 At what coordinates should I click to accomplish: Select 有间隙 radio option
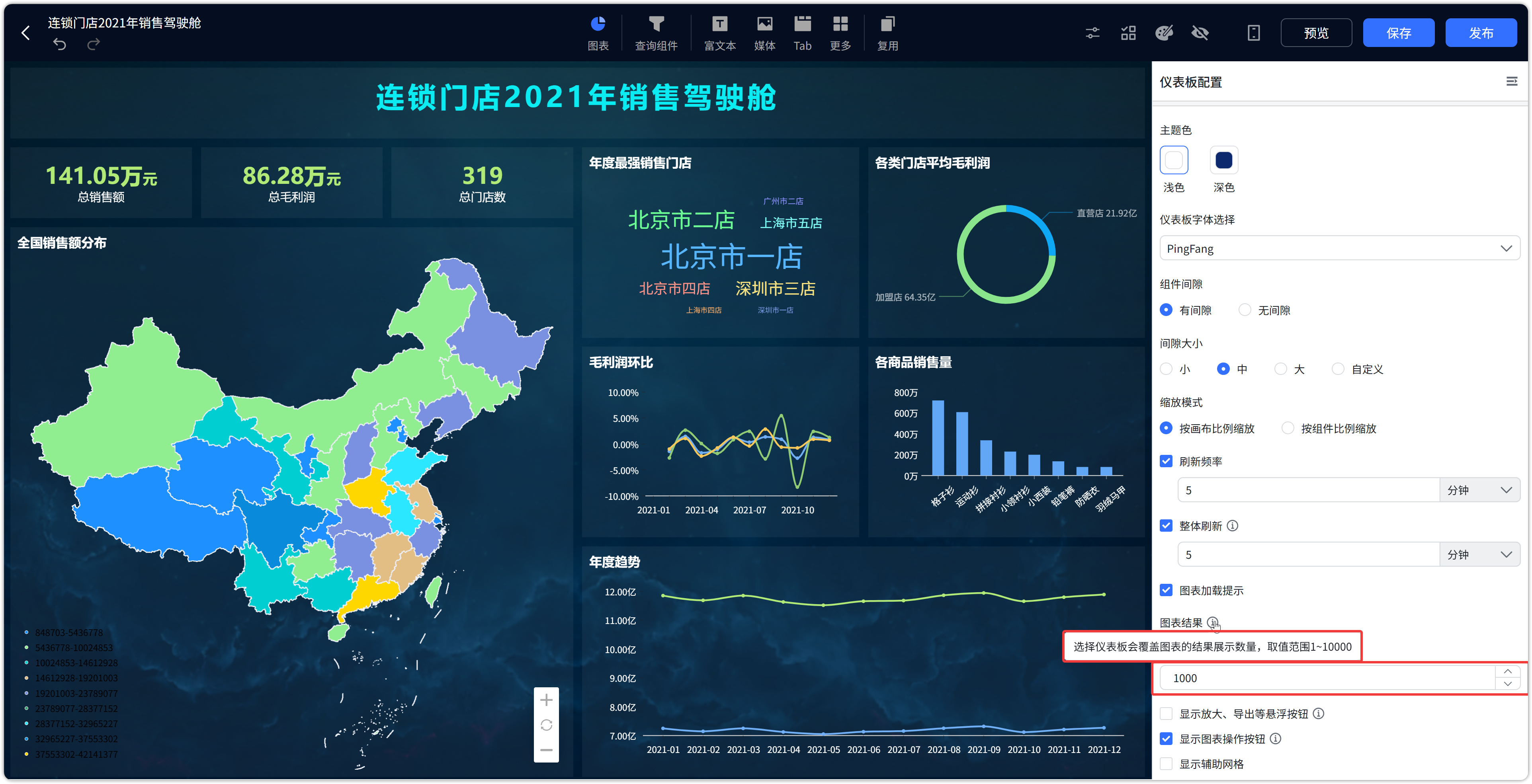pos(1166,310)
